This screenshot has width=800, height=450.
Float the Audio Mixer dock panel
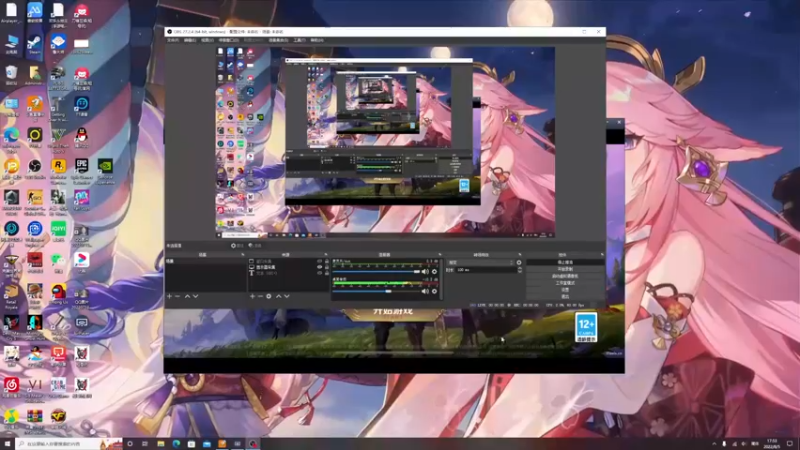point(439,255)
